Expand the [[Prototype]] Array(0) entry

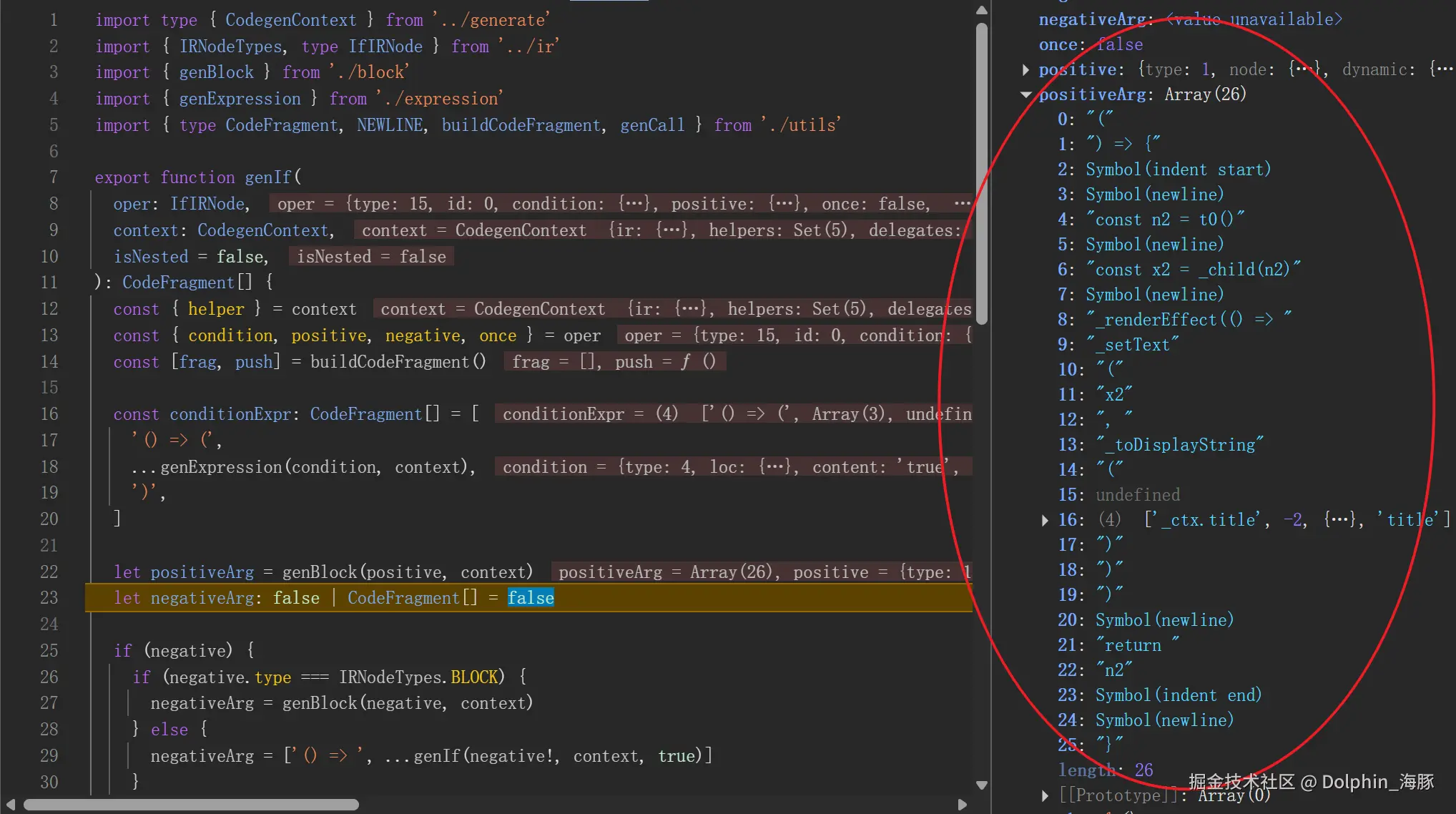[1045, 796]
